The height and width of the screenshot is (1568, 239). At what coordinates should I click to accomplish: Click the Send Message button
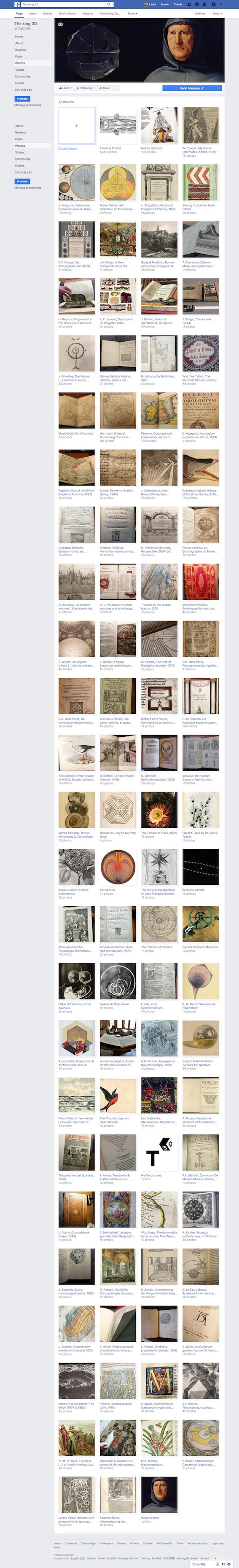point(191,88)
